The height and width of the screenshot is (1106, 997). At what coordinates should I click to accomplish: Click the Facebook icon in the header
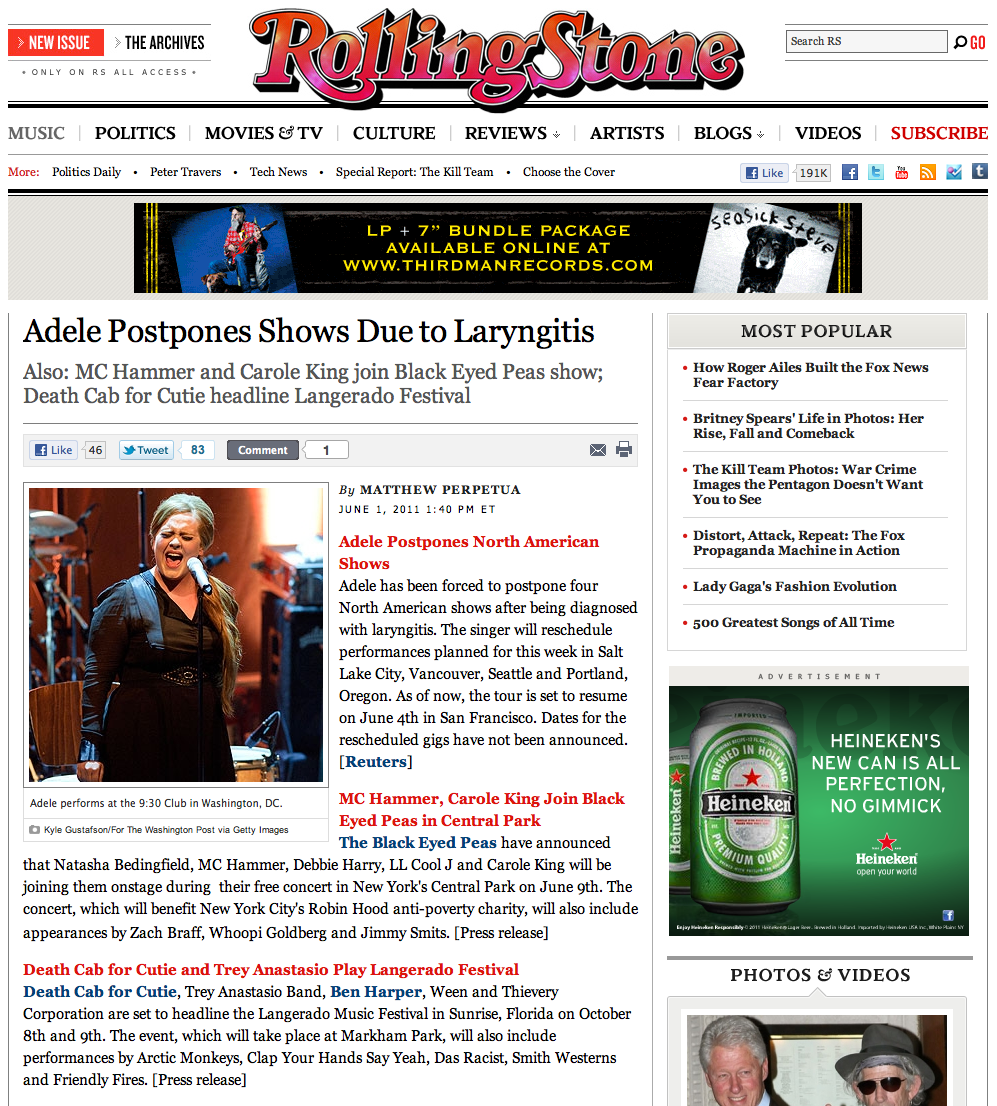(x=850, y=172)
